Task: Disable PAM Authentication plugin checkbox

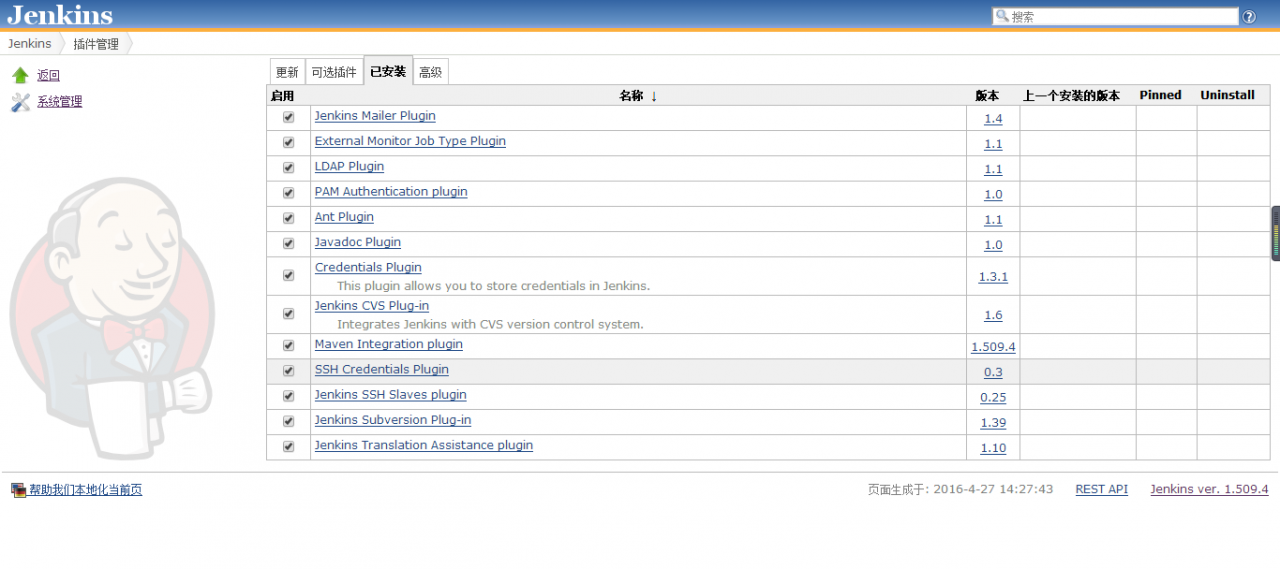Action: click(x=289, y=193)
